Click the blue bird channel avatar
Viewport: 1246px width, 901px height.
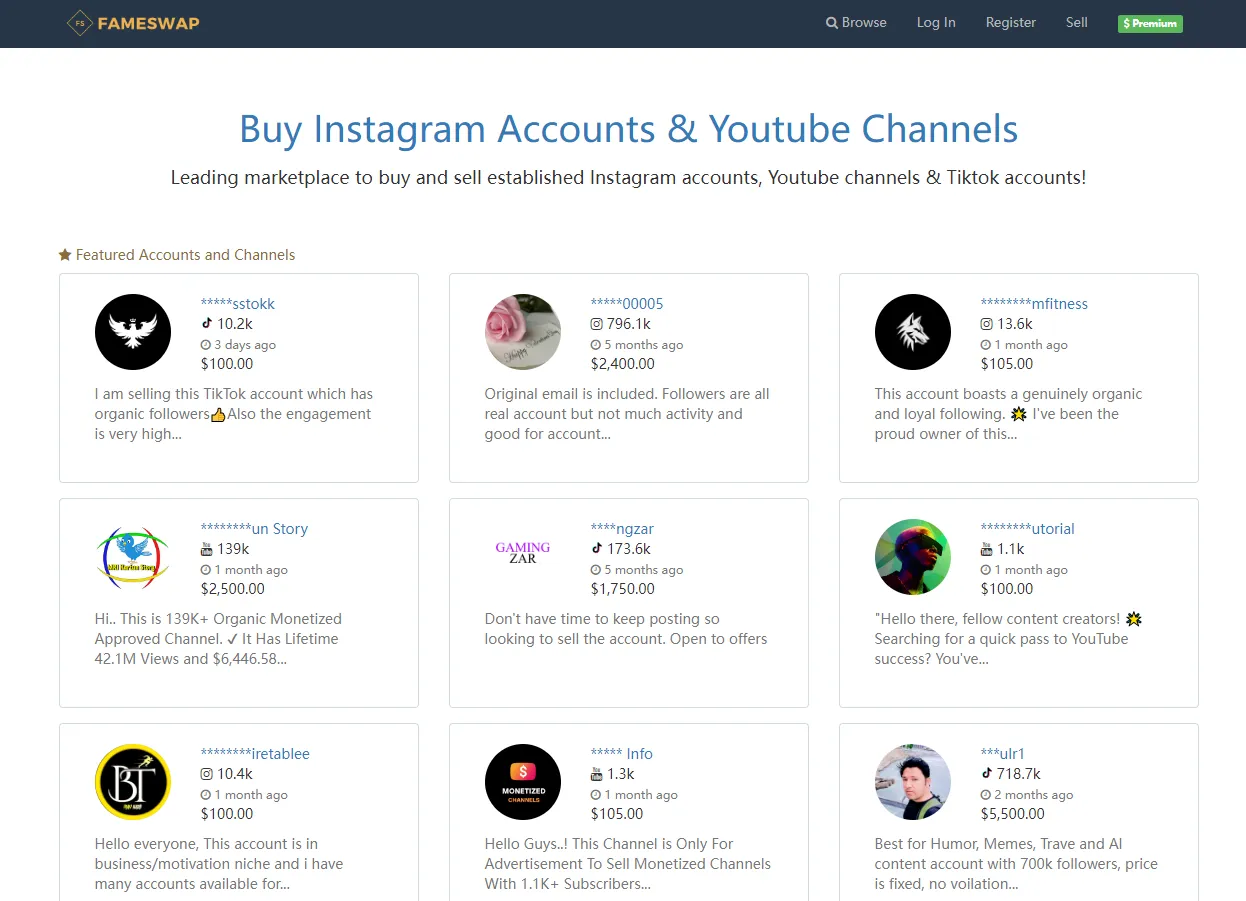133,557
